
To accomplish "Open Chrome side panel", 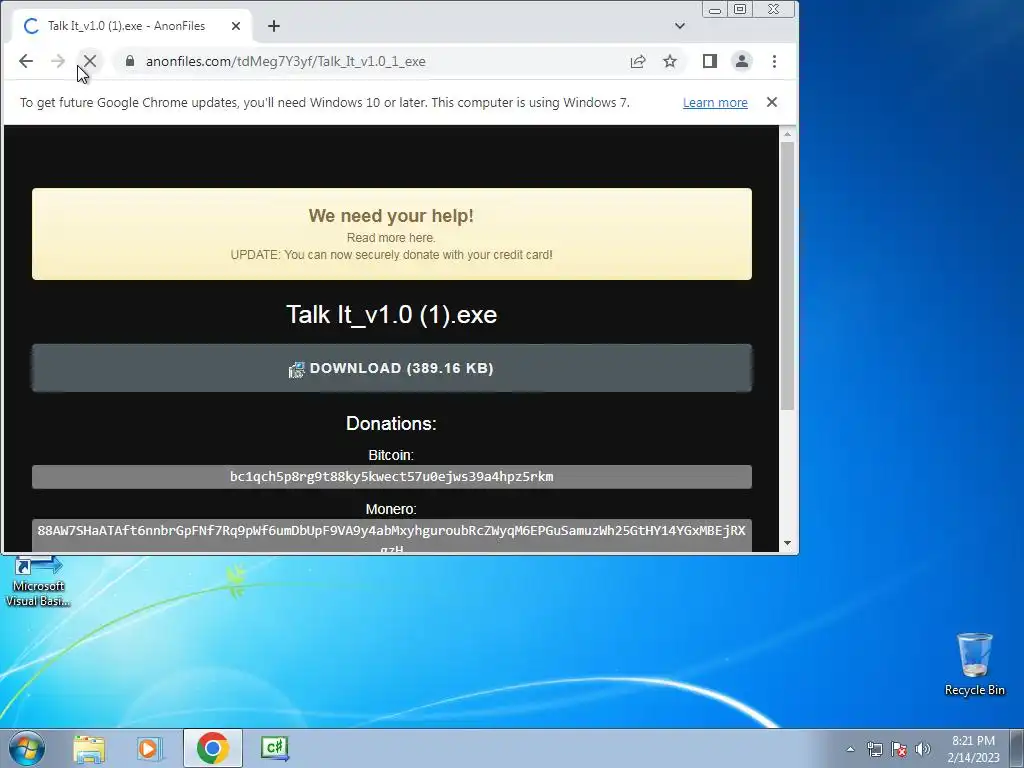I will pyautogui.click(x=709, y=61).
